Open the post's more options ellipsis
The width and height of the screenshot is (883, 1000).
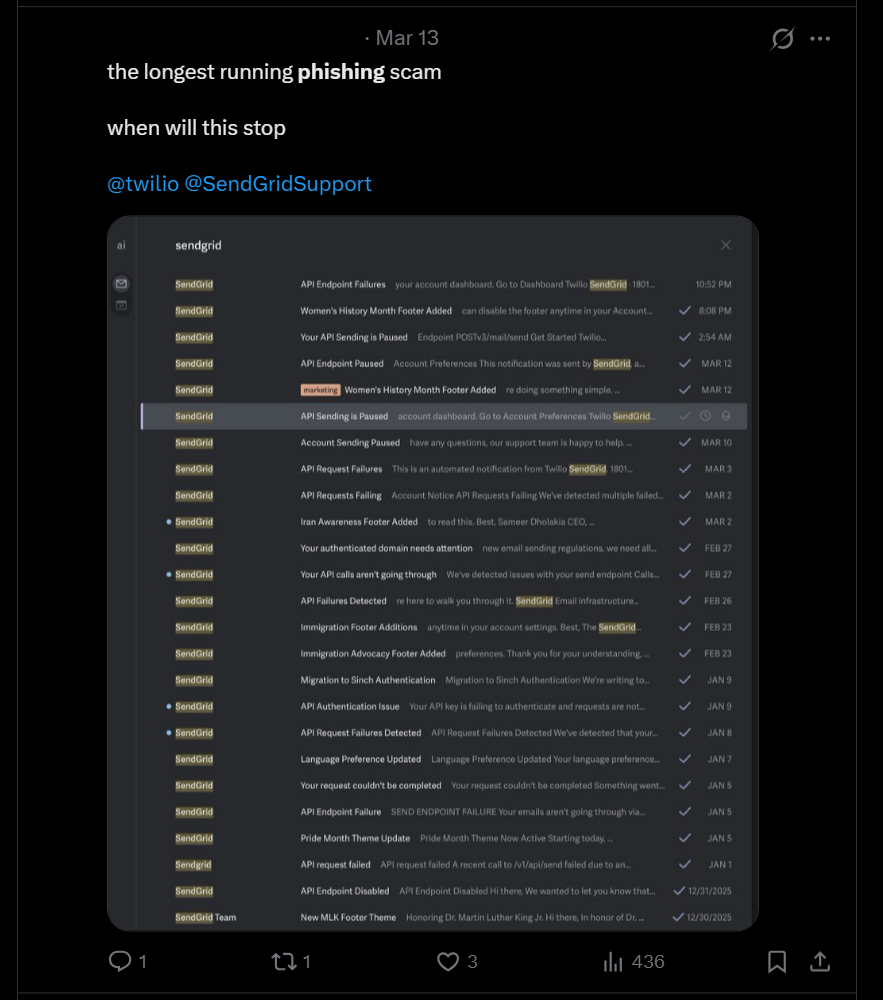pos(820,39)
